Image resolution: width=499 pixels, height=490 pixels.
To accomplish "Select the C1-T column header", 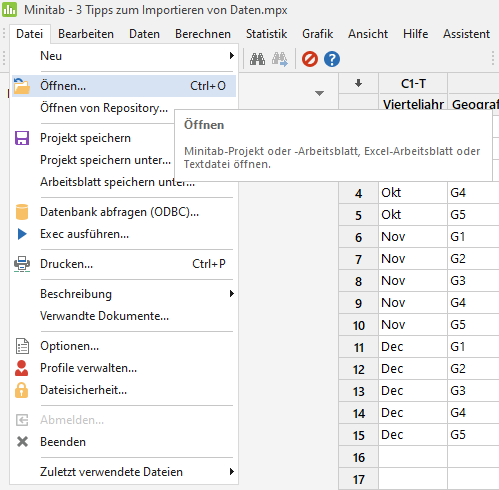I will click(x=413, y=83).
